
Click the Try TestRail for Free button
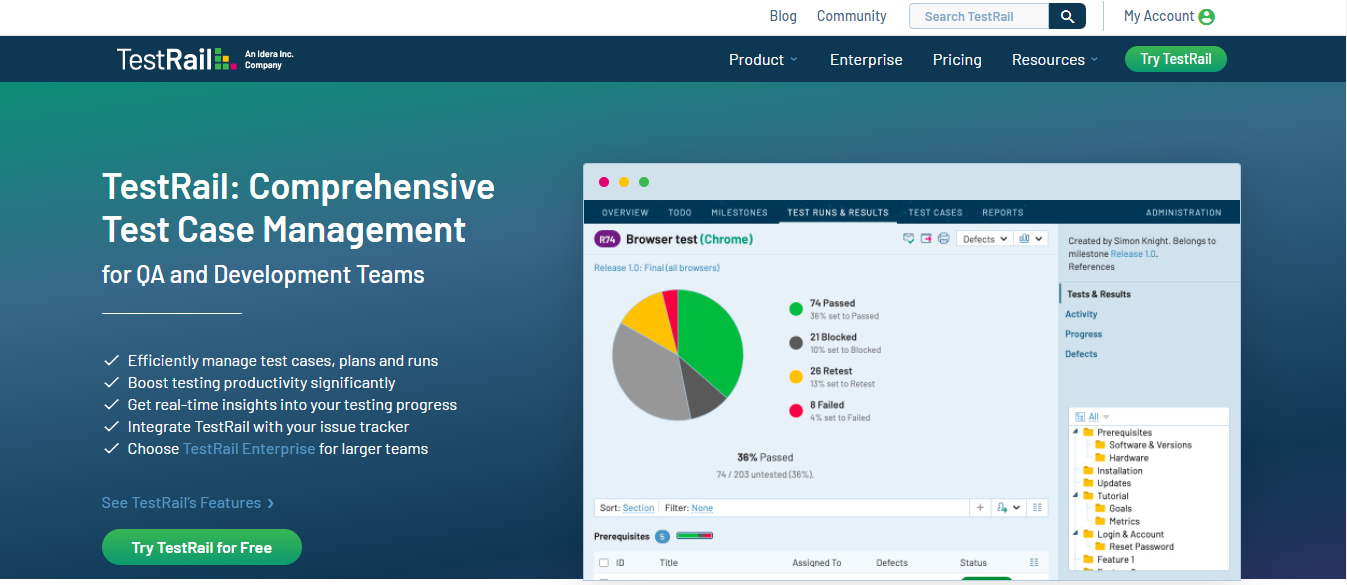point(202,547)
